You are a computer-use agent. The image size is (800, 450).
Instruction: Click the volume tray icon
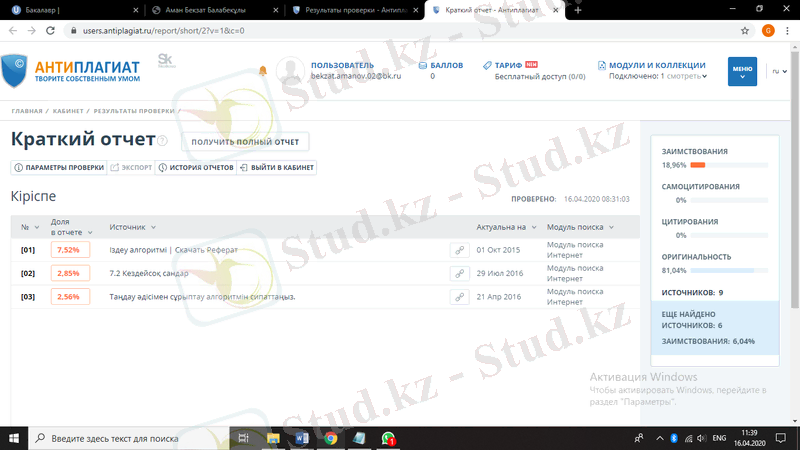[x=702, y=438]
